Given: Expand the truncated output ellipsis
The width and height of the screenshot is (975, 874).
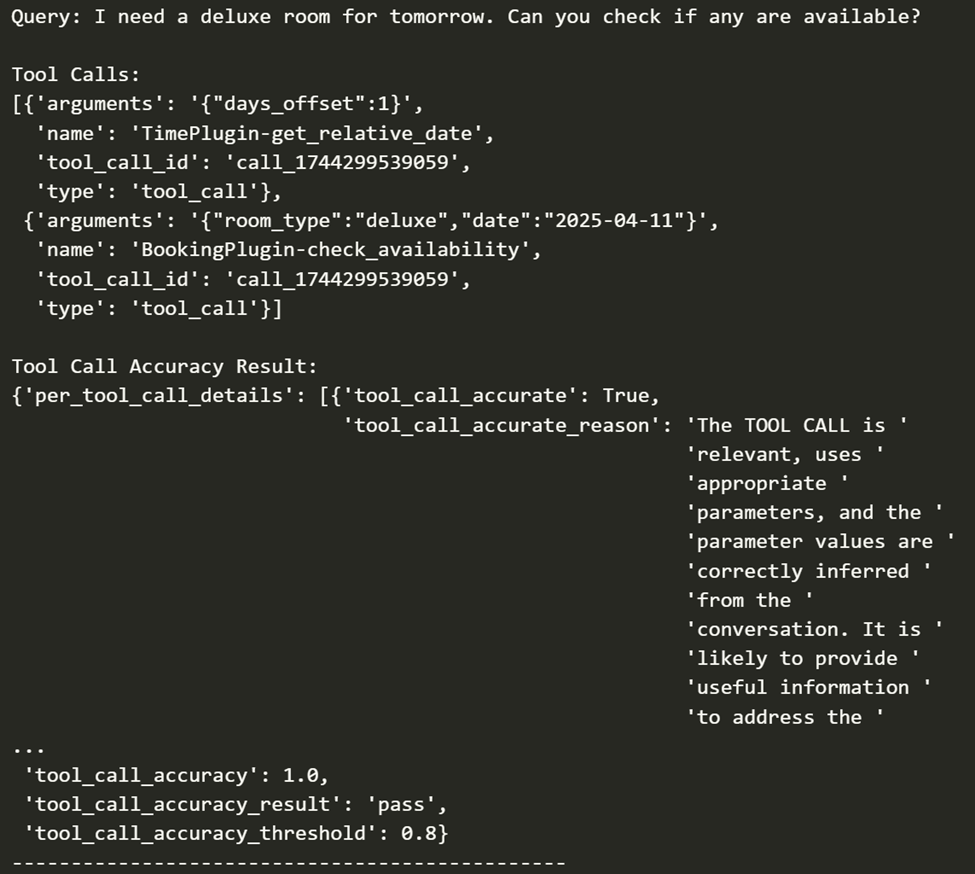Looking at the screenshot, I should click(28, 750).
